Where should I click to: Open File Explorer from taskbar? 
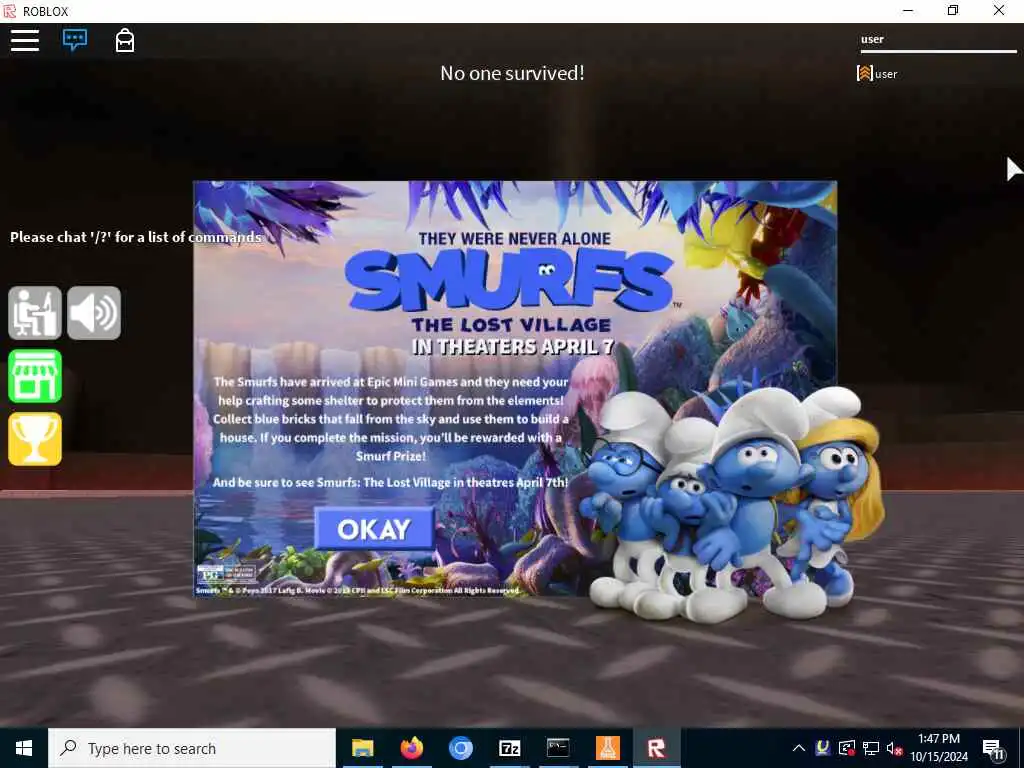click(x=362, y=748)
